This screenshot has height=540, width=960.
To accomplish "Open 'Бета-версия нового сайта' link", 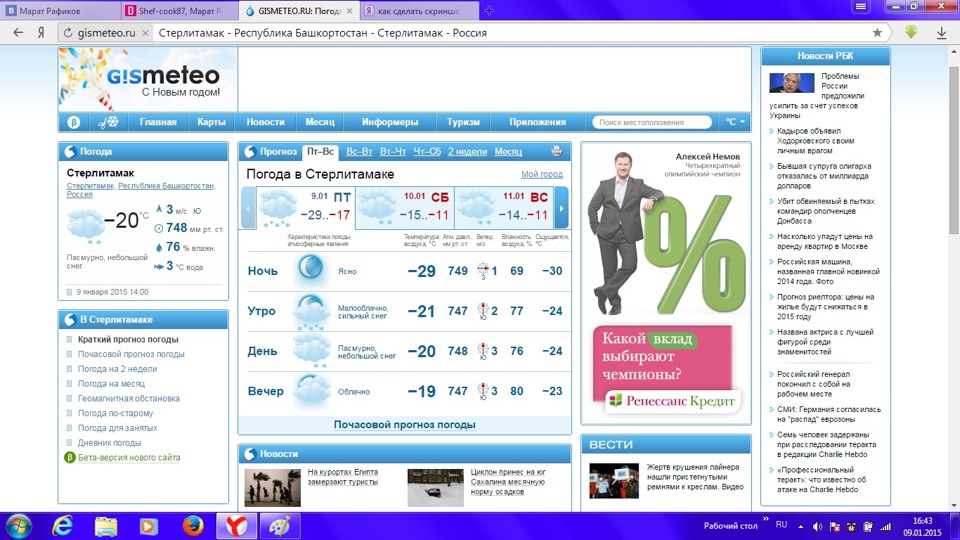I will click(129, 457).
